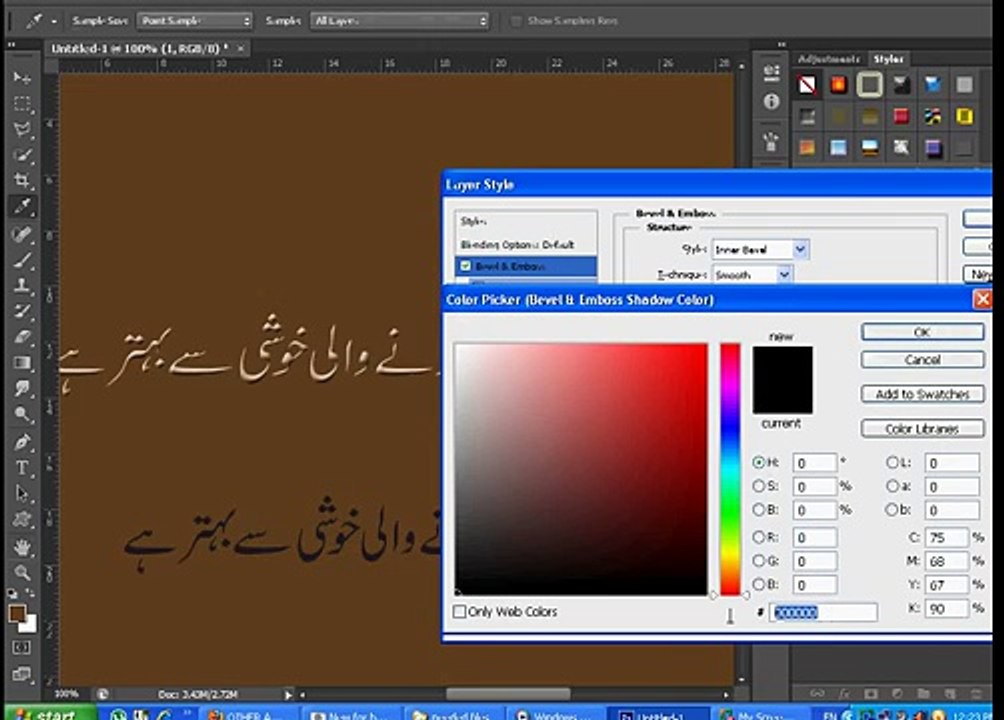This screenshot has width=1004, height=720.
Task: Click the horizontal canvas scrollbar thumb
Action: click(508, 694)
